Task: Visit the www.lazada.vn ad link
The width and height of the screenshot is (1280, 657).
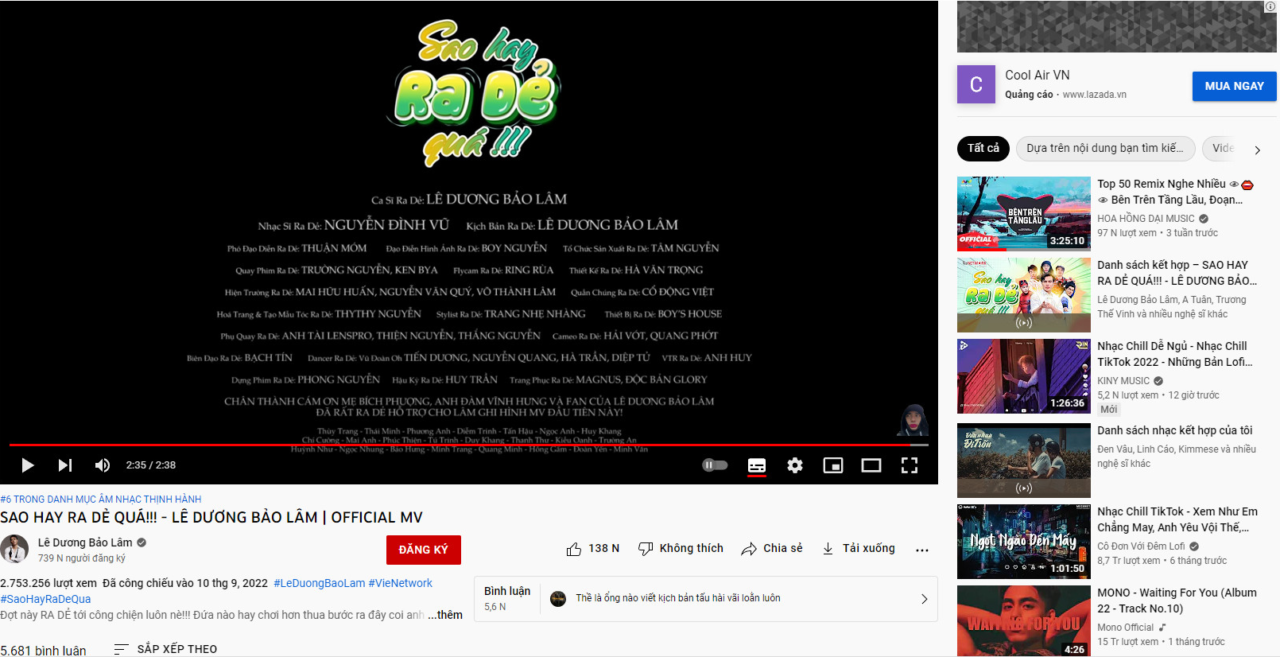Action: pos(1094,95)
